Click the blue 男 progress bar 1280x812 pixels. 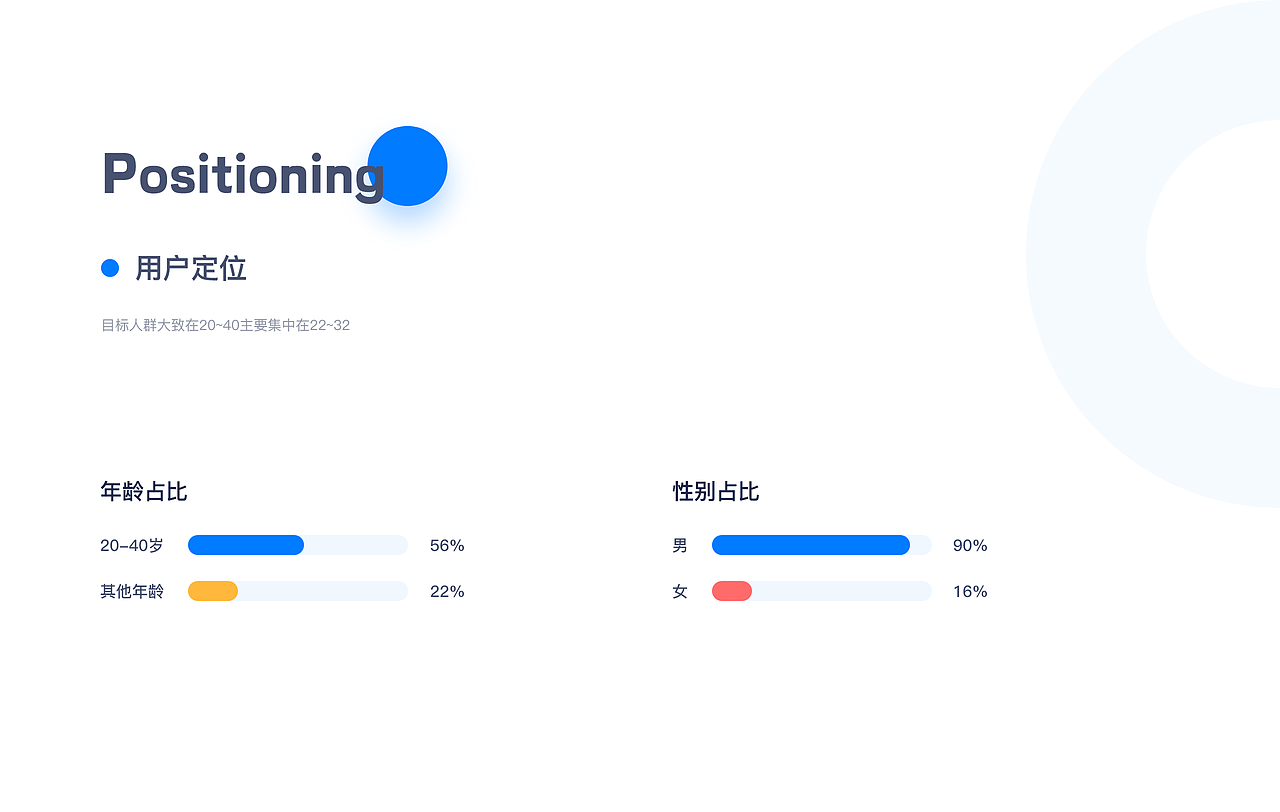pyautogui.click(x=811, y=545)
